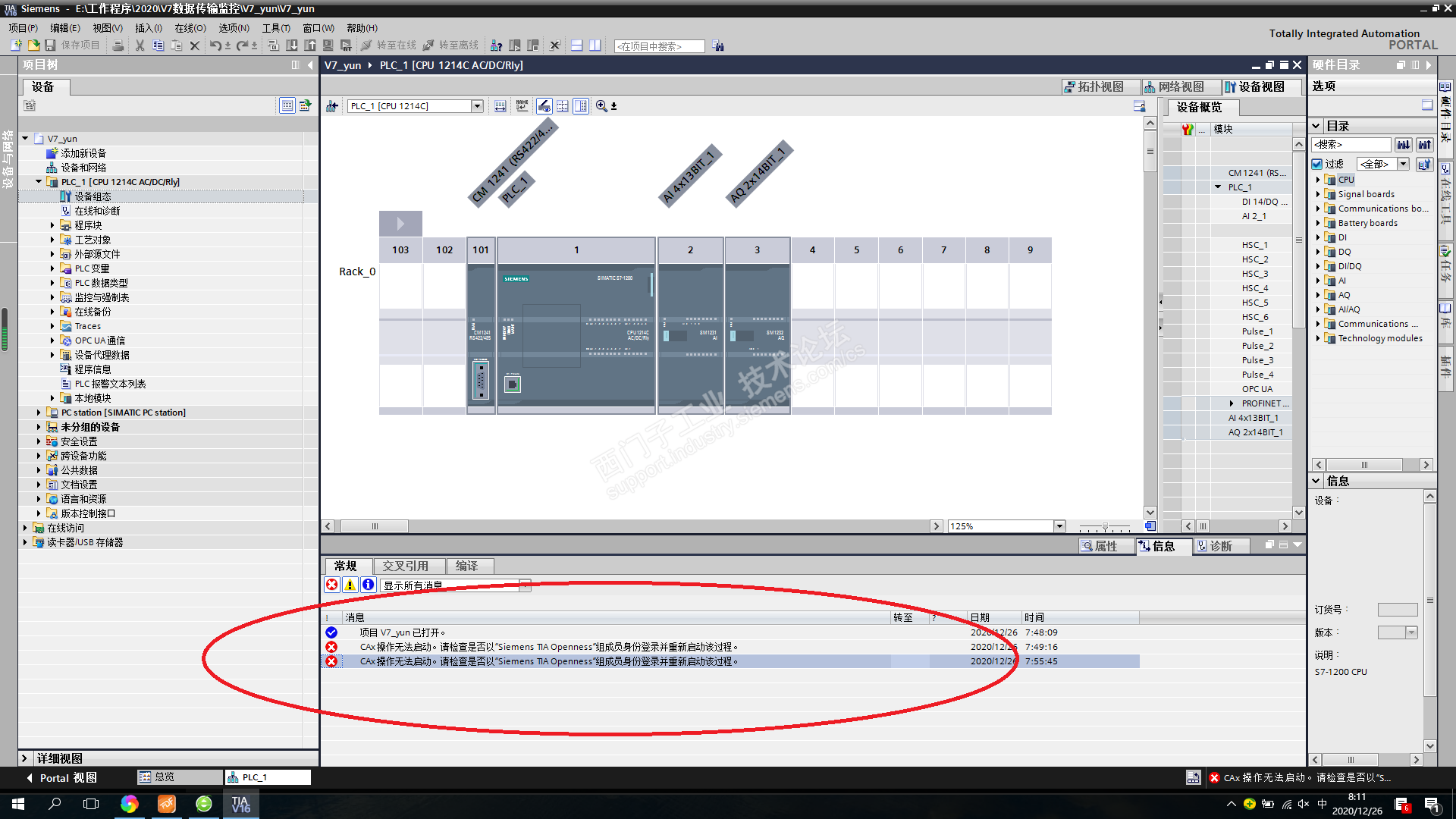The height and width of the screenshot is (819, 1456).
Task: Split editor space horizontally icon
Action: tap(576, 45)
